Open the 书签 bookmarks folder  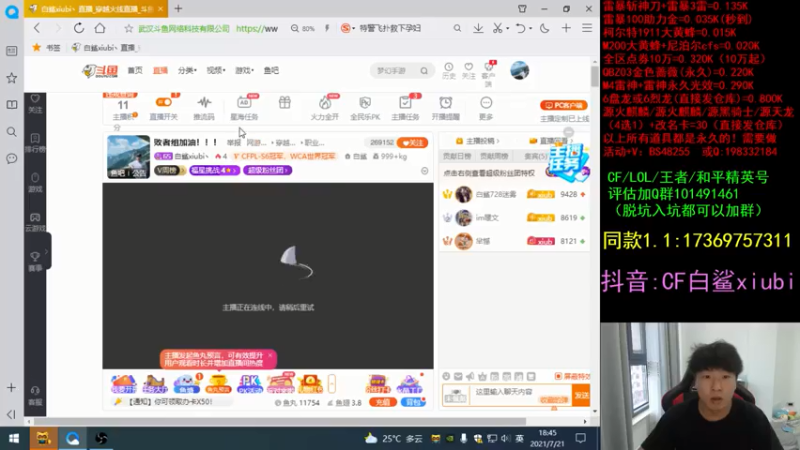[47, 47]
